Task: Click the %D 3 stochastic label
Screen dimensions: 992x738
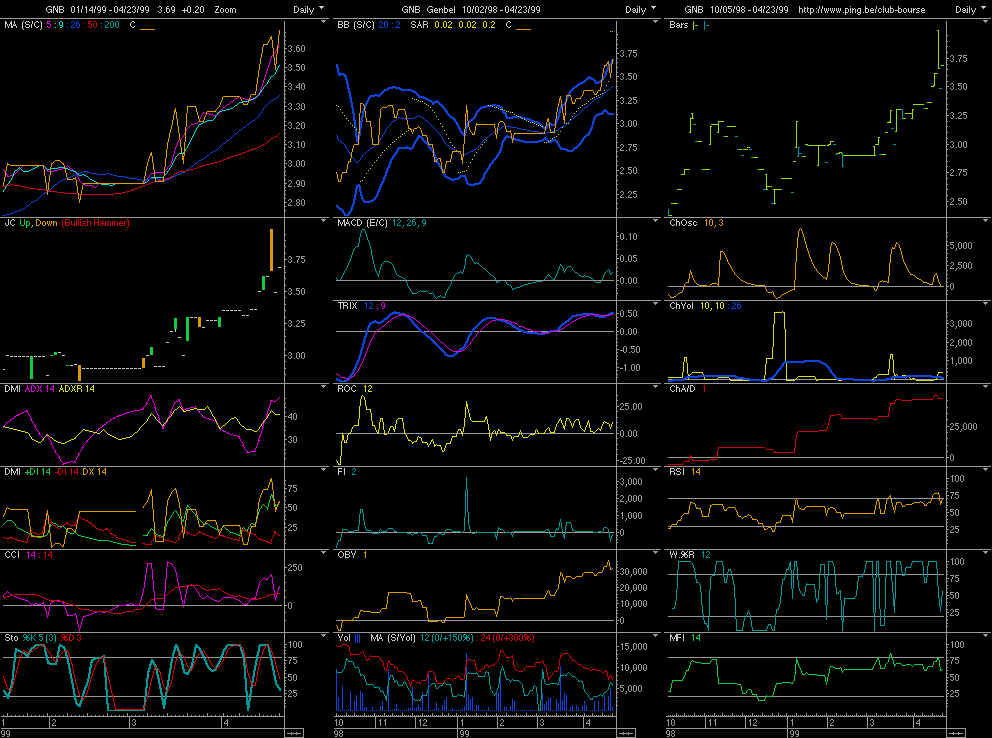Action: coord(71,637)
